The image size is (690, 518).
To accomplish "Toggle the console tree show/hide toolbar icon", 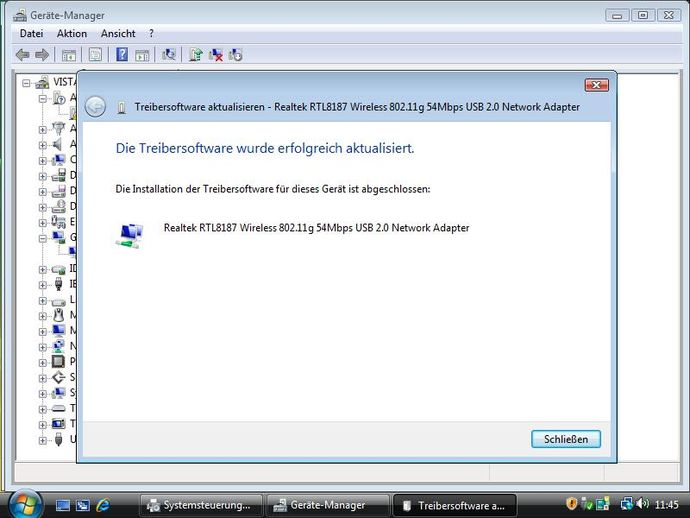I will pyautogui.click(x=69, y=55).
